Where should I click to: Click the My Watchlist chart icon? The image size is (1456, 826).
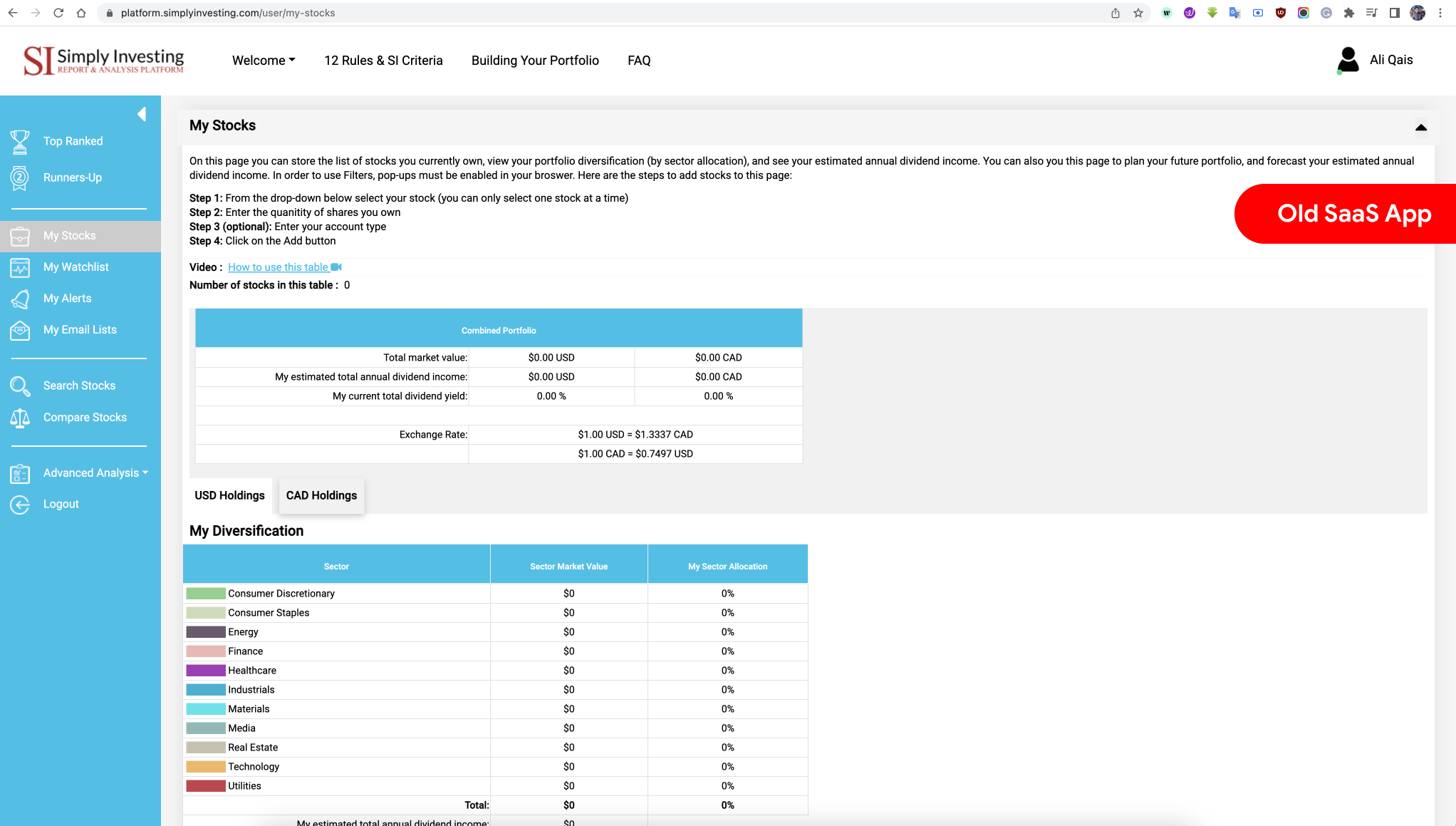(x=20, y=267)
